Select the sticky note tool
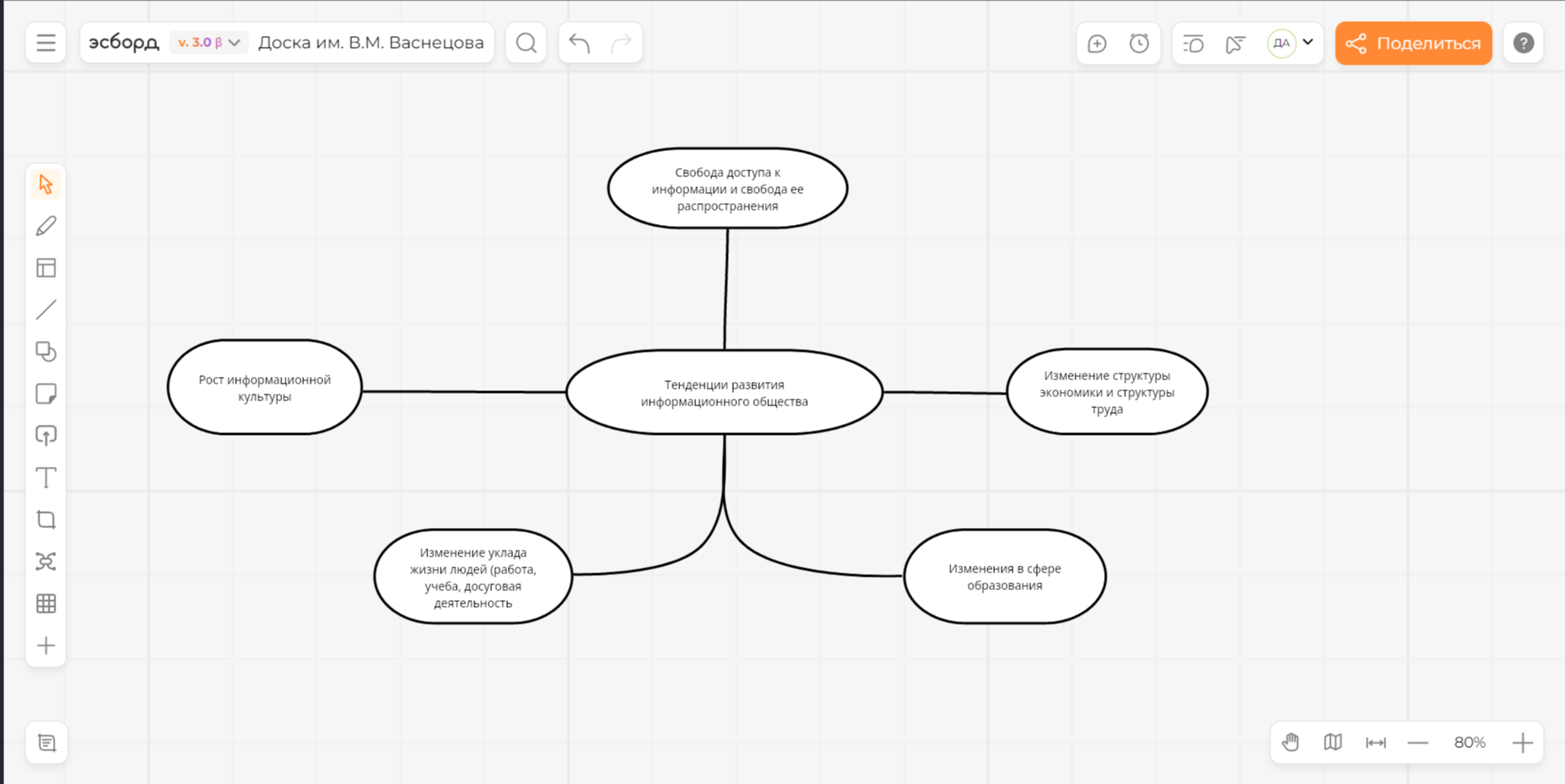 [46, 394]
